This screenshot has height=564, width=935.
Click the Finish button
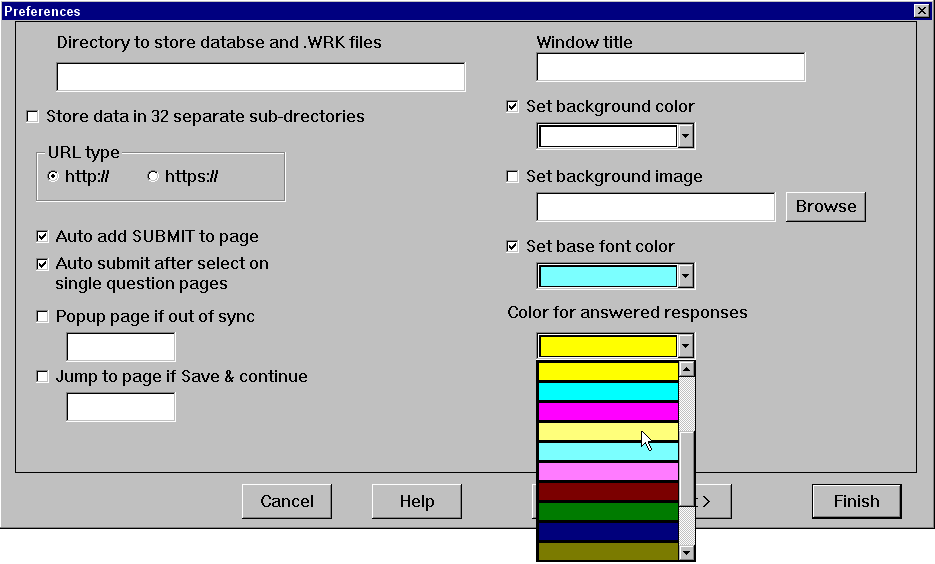(856, 501)
